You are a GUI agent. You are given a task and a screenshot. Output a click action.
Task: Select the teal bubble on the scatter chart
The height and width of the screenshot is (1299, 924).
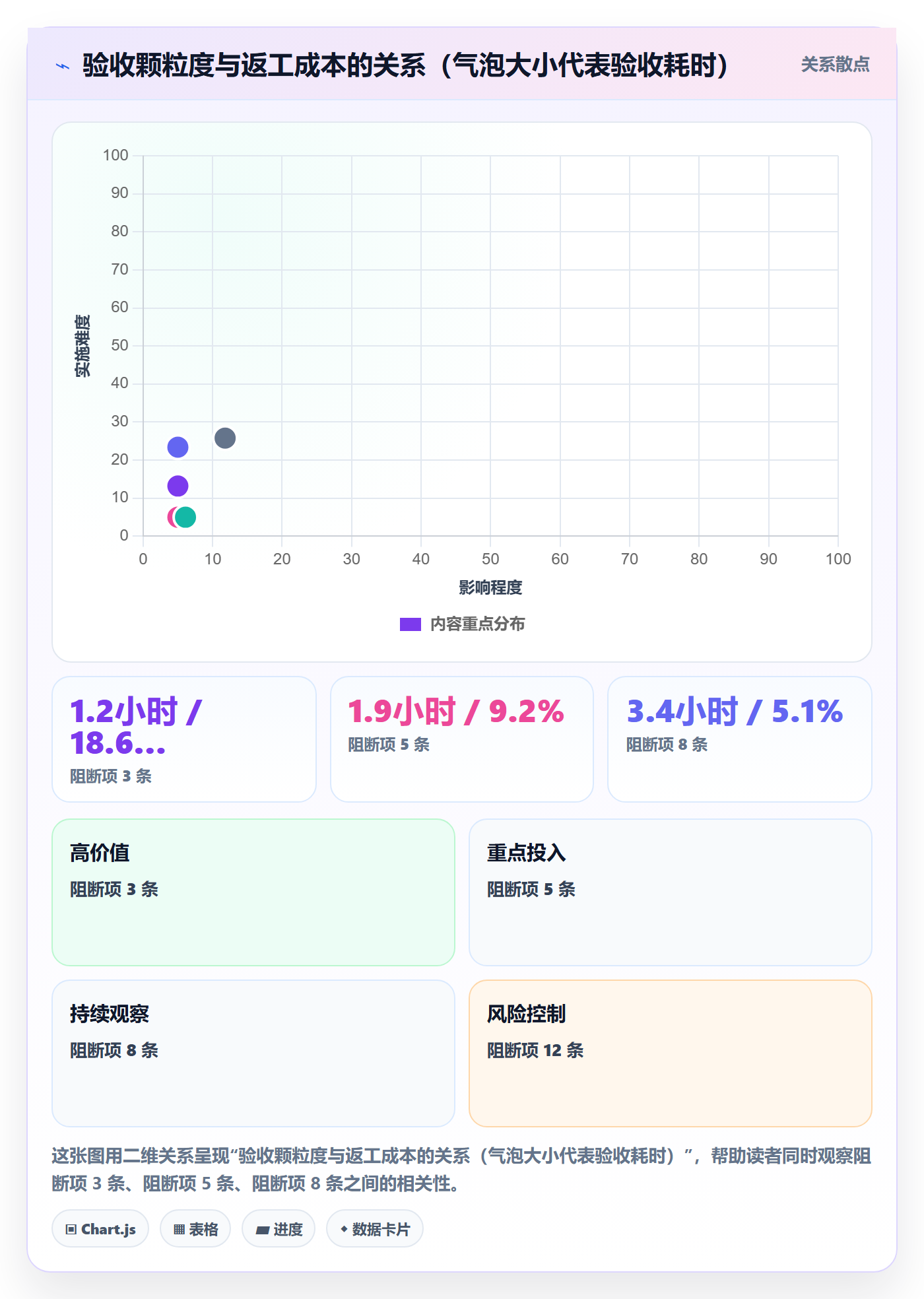pos(185,517)
